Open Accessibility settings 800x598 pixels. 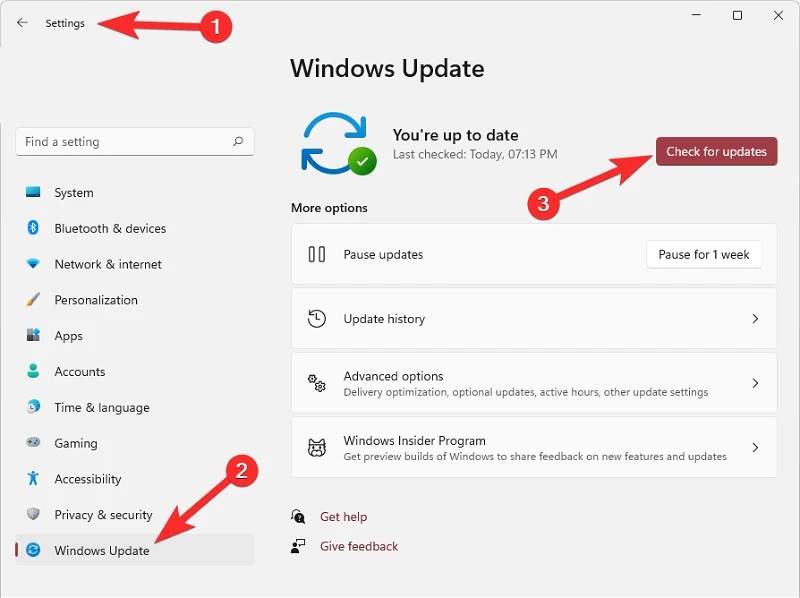pos(135,478)
